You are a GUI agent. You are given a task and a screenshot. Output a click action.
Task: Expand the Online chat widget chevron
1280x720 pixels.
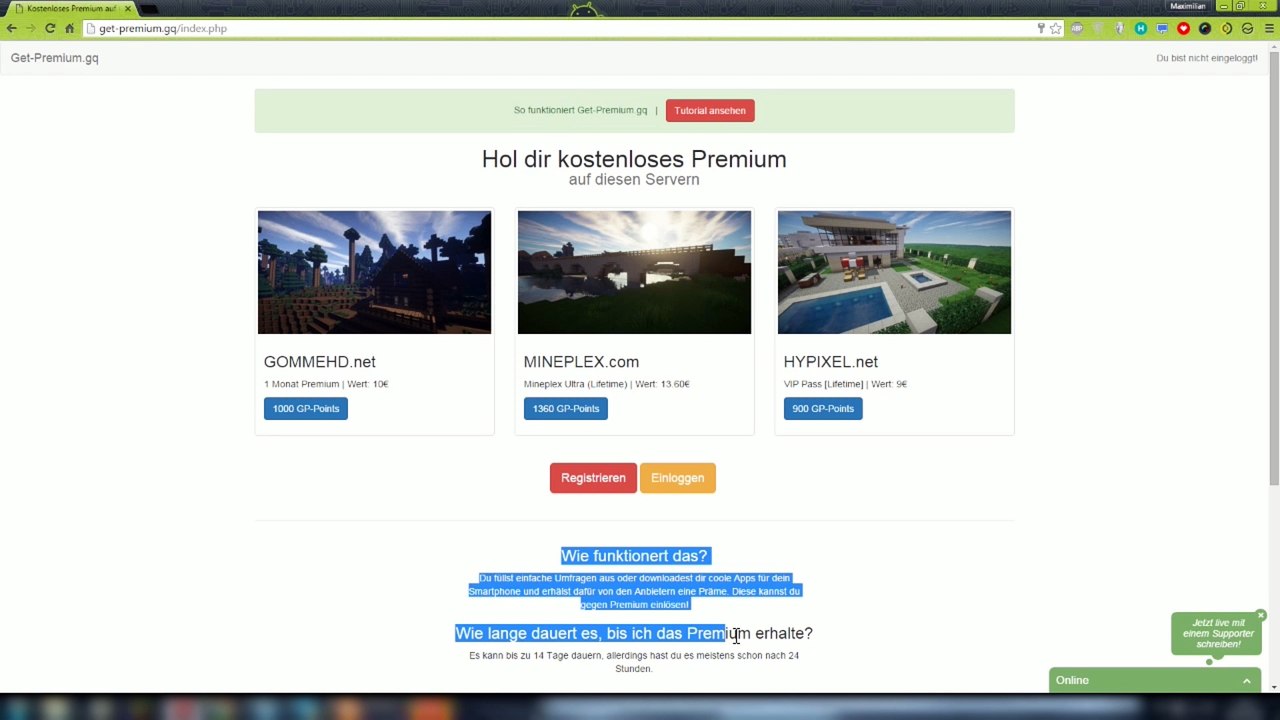coord(1247,681)
